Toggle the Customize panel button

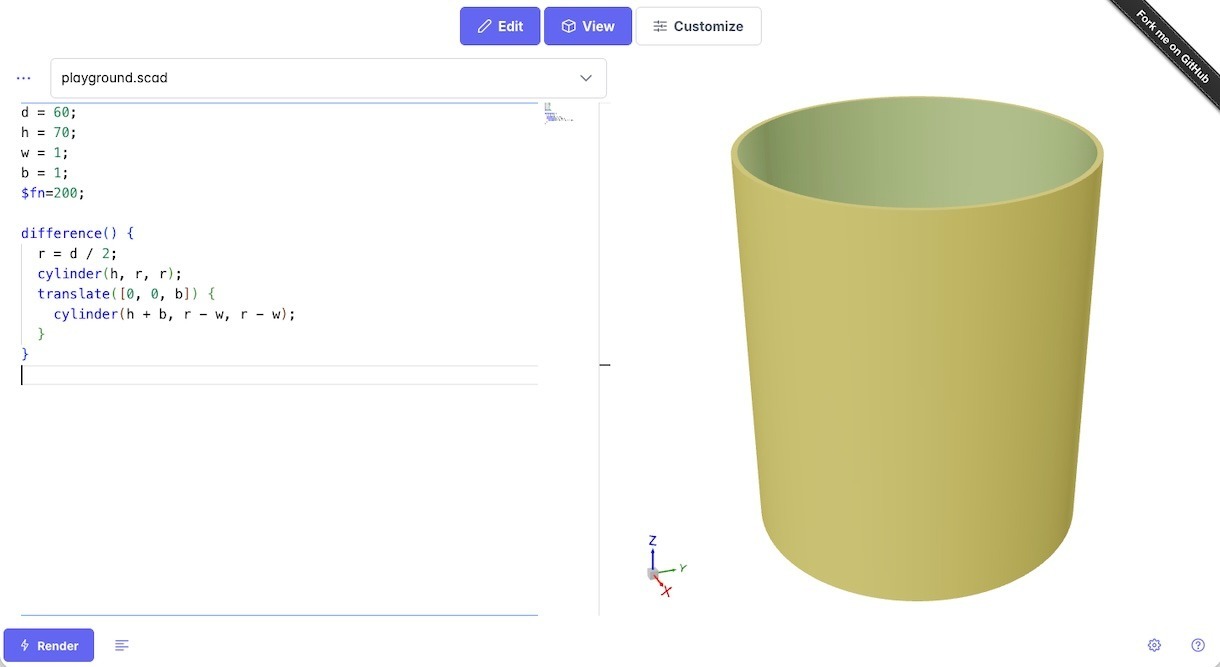coord(698,26)
